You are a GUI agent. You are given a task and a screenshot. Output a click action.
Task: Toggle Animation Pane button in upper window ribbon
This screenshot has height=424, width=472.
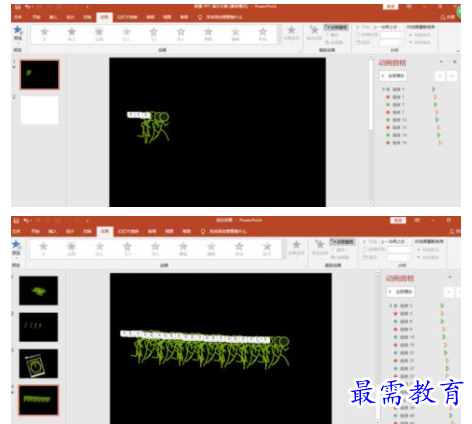coord(336,27)
